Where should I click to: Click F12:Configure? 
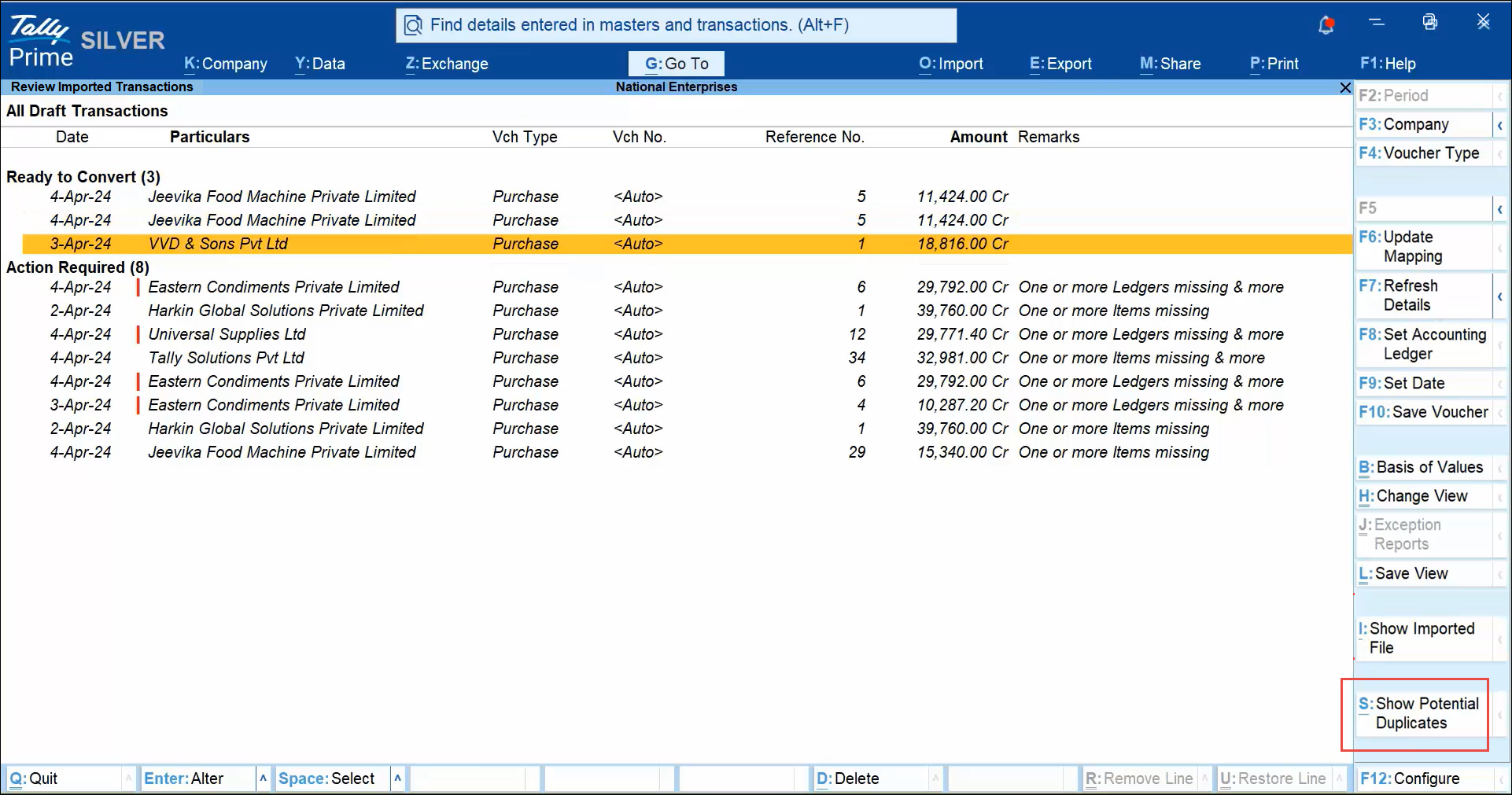tap(1423, 778)
